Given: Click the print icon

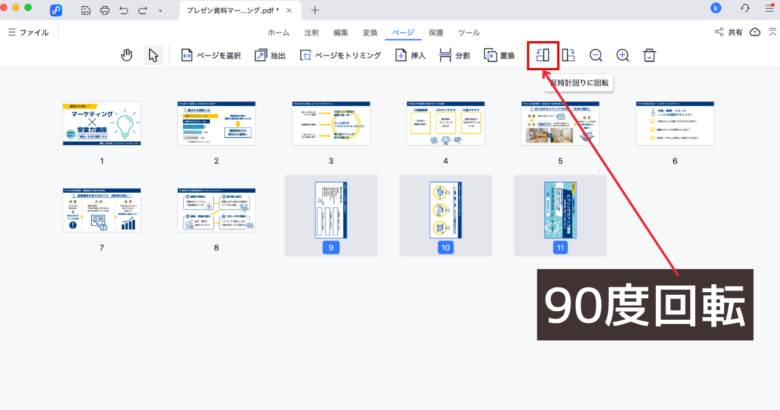Looking at the screenshot, I should (105, 10).
